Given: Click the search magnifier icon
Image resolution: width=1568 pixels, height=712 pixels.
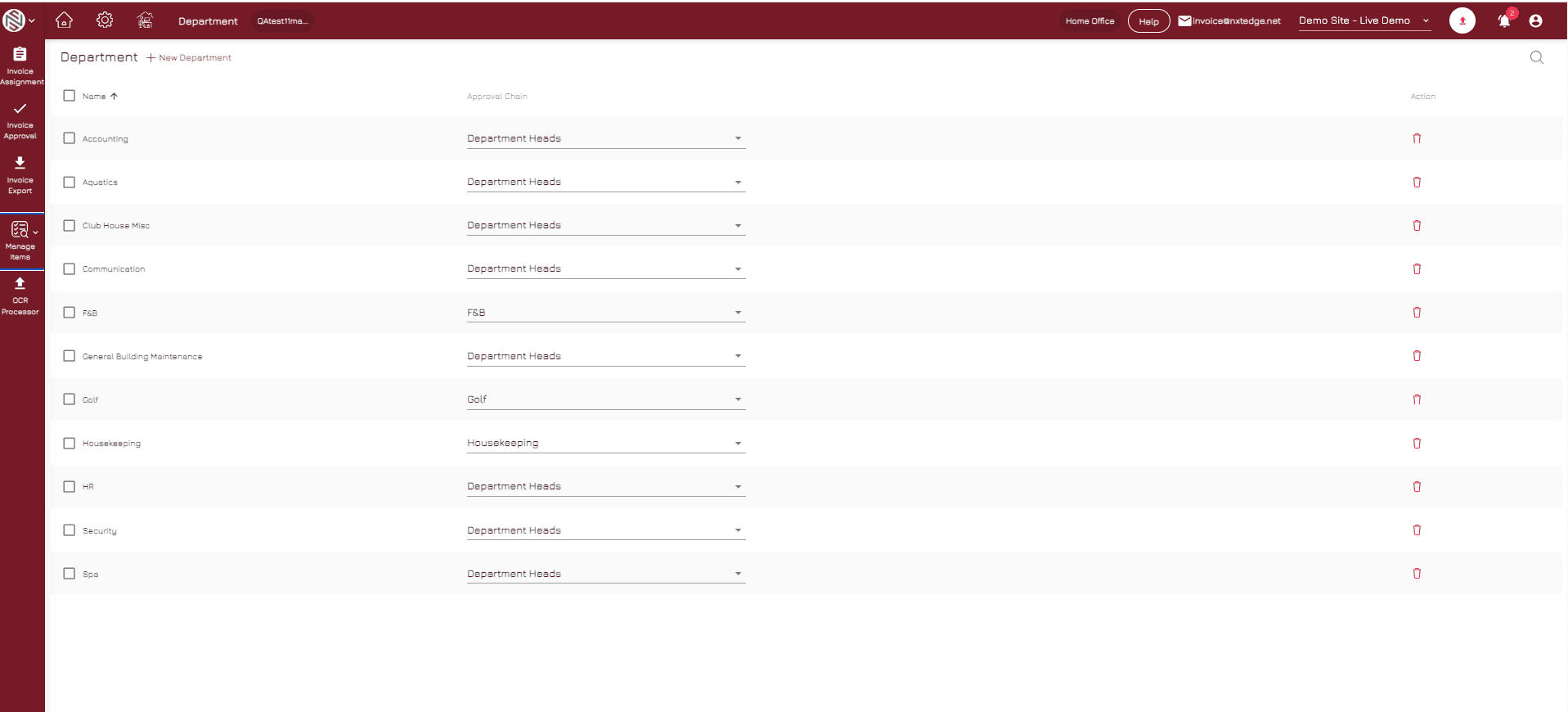Looking at the screenshot, I should click(1536, 57).
